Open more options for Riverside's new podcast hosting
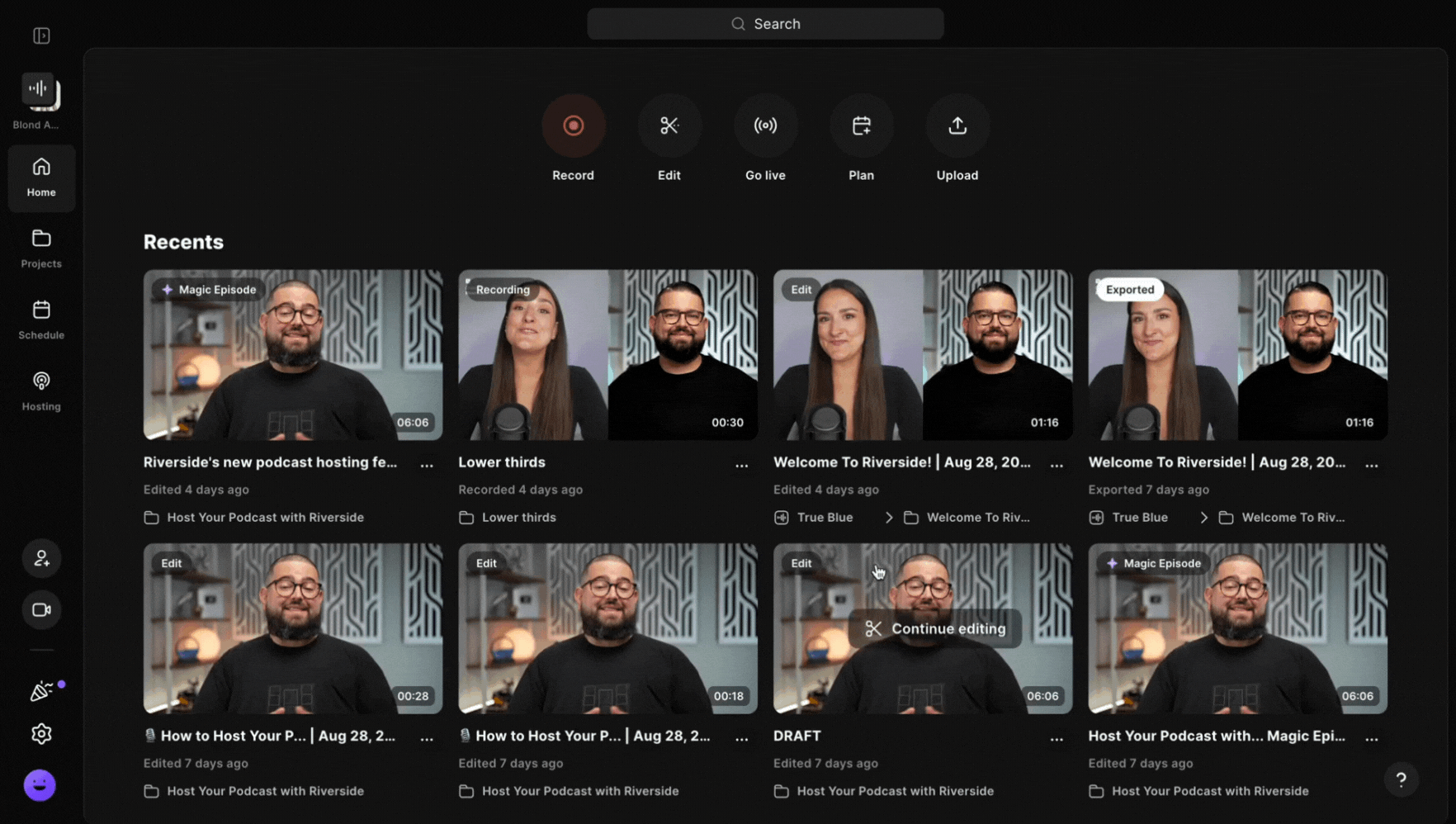Viewport: 1456px width, 824px height. coord(427,464)
